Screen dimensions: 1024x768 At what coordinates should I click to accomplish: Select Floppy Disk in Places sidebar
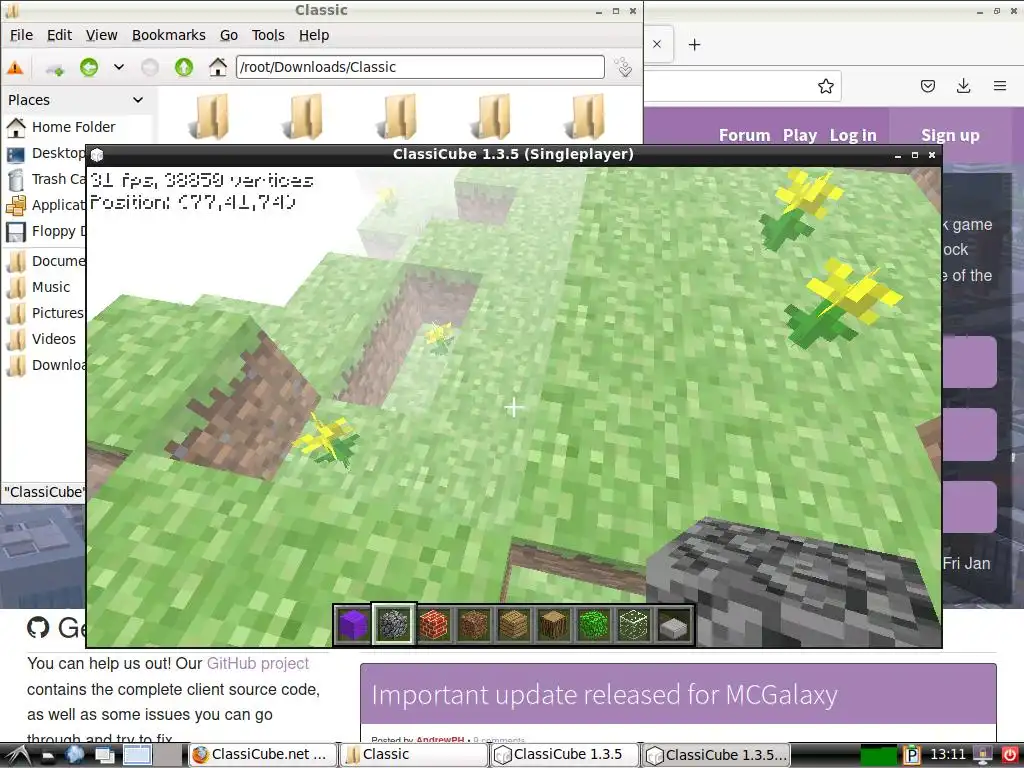click(44, 231)
